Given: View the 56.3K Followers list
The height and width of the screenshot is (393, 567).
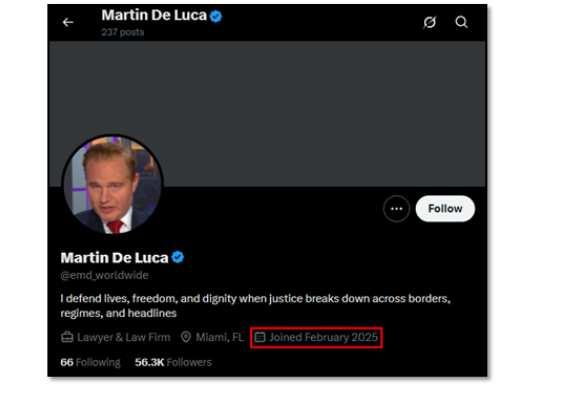Looking at the screenshot, I should point(173,362).
